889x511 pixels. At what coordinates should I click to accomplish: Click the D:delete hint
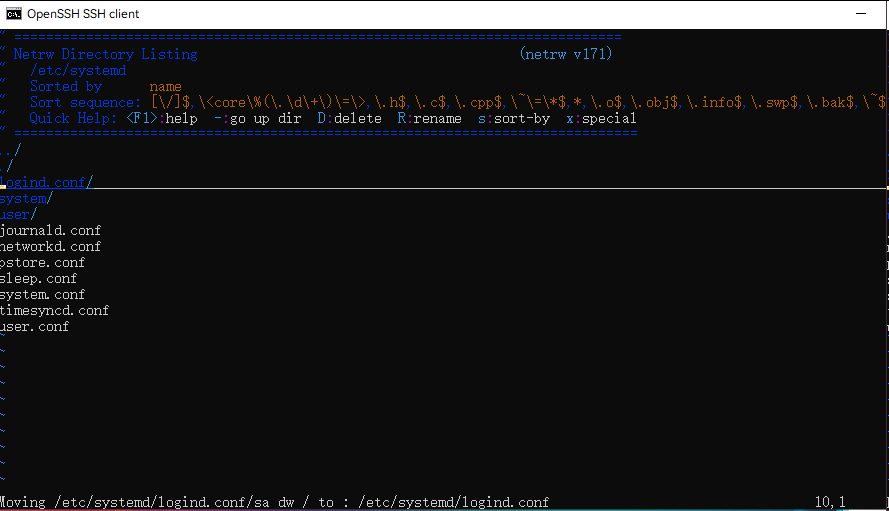point(349,118)
